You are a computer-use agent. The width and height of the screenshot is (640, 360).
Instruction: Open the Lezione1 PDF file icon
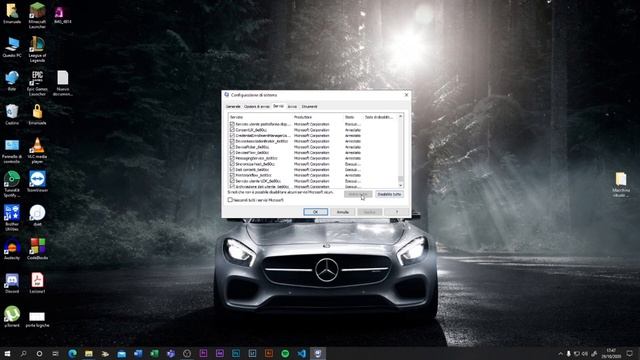(x=37, y=283)
